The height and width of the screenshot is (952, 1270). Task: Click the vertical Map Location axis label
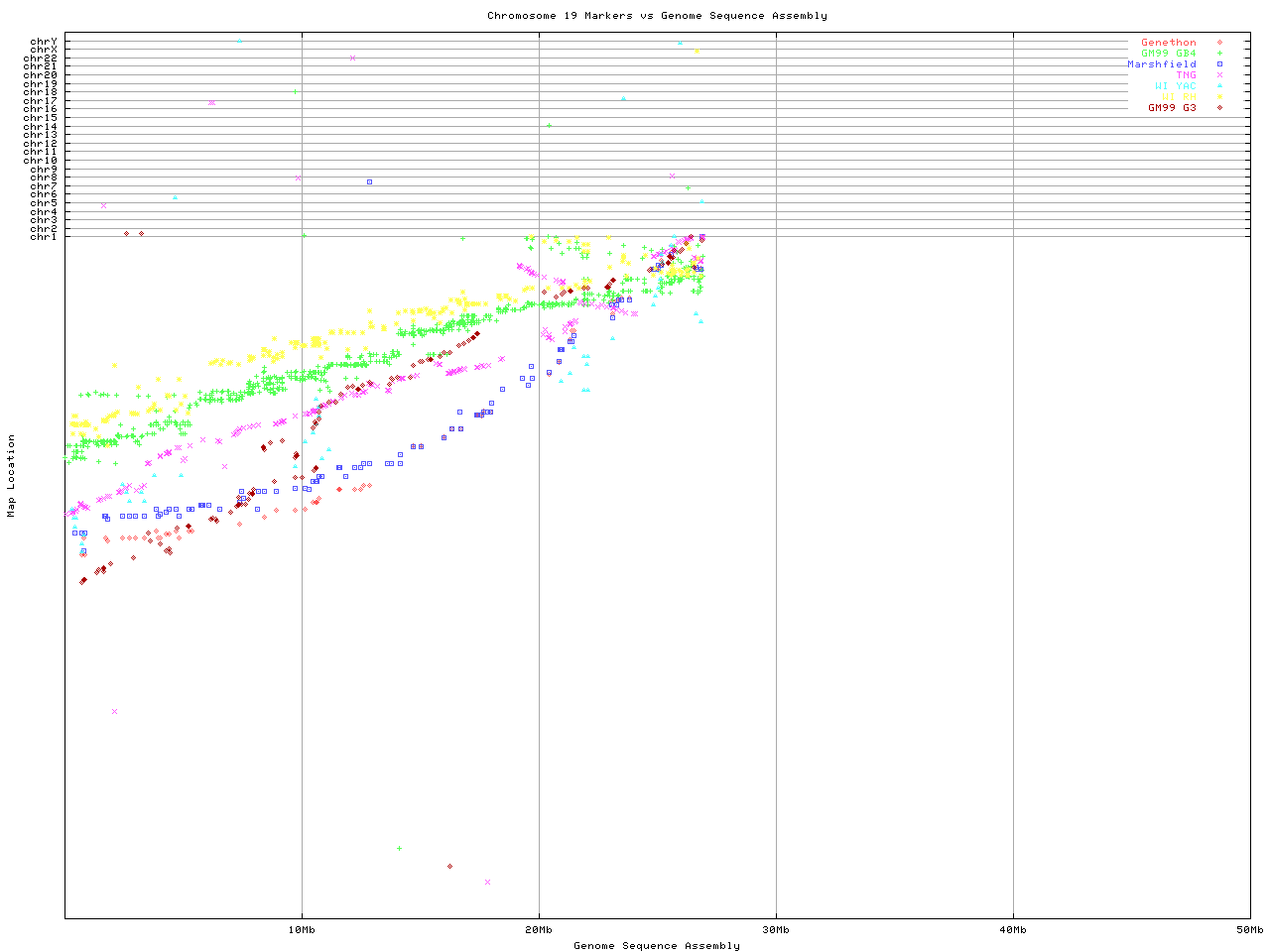(12, 476)
